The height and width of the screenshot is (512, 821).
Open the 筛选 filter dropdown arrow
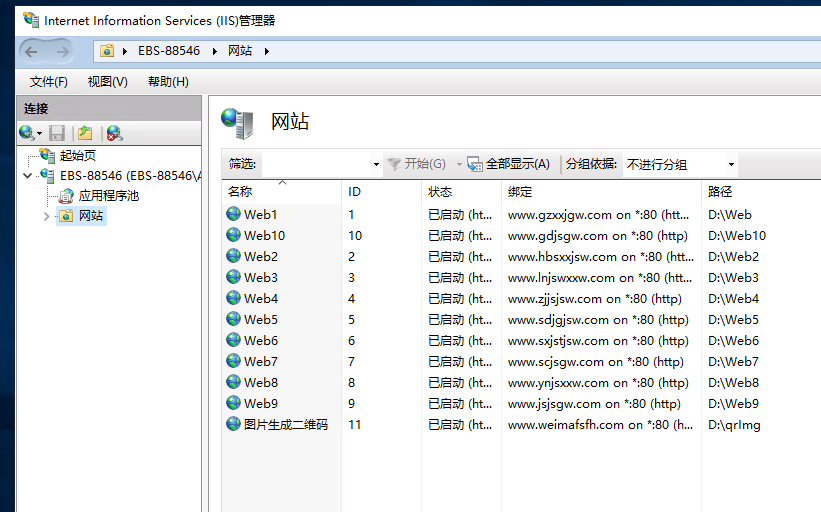pos(376,165)
